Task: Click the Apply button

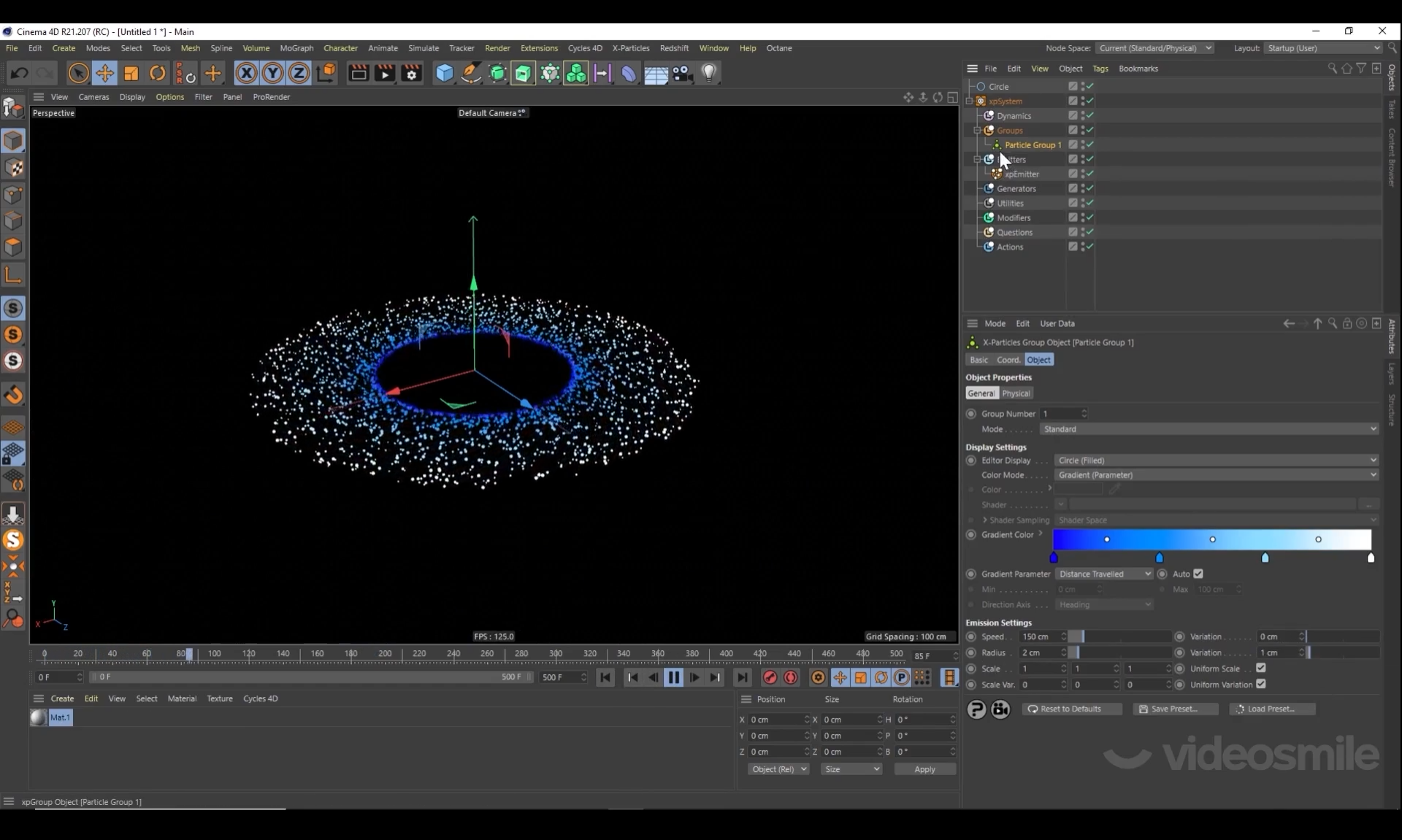Action: click(x=924, y=769)
